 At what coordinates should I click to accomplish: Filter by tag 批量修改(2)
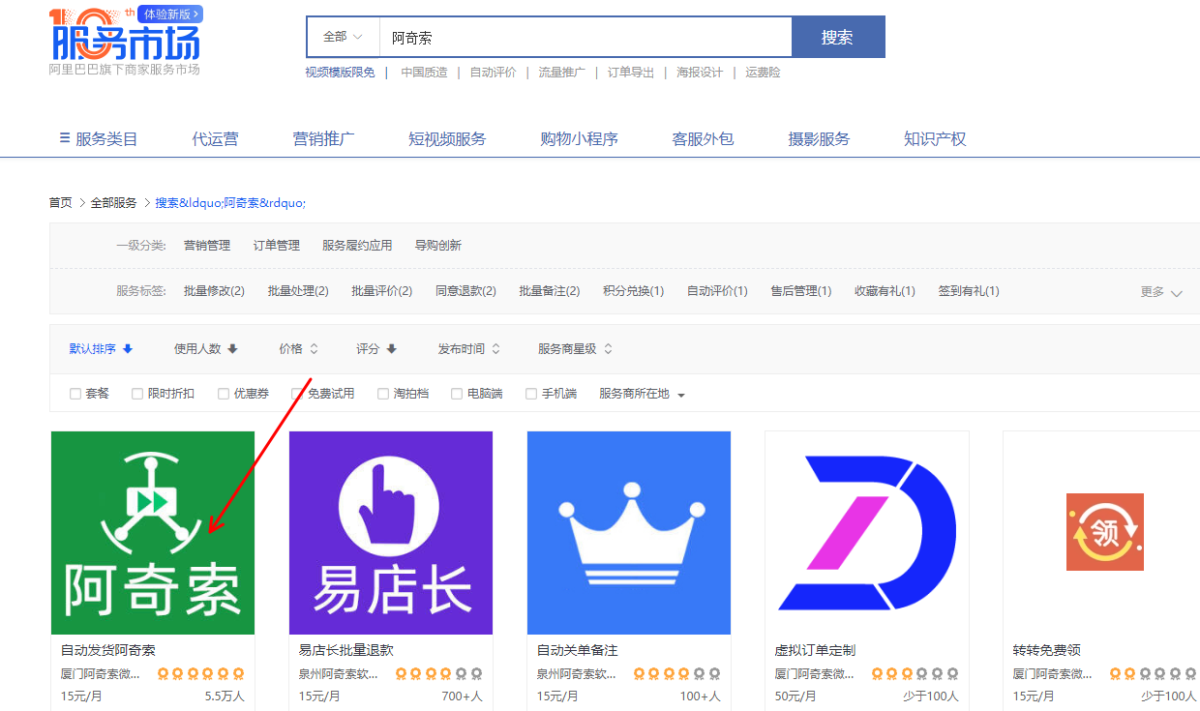click(214, 291)
